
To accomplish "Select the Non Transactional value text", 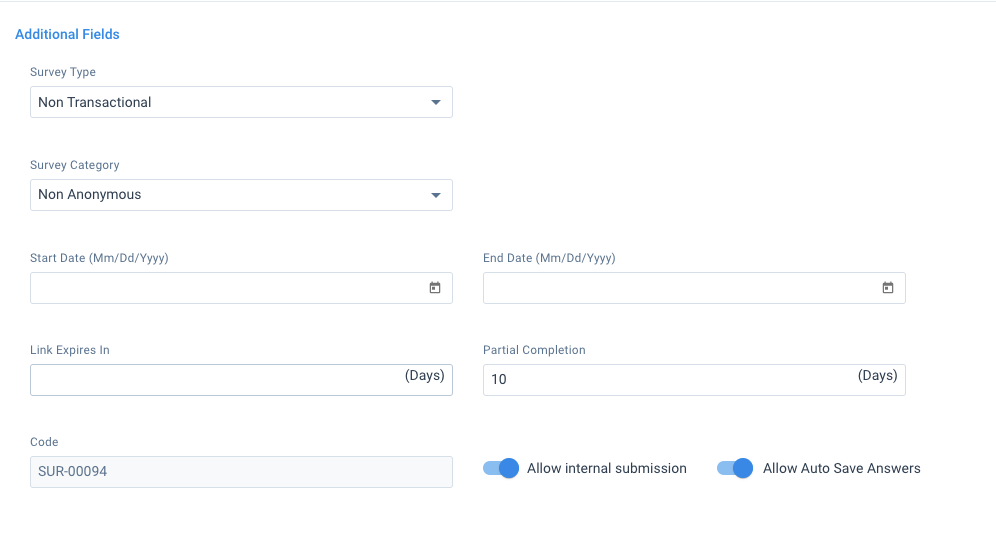I will 95,102.
